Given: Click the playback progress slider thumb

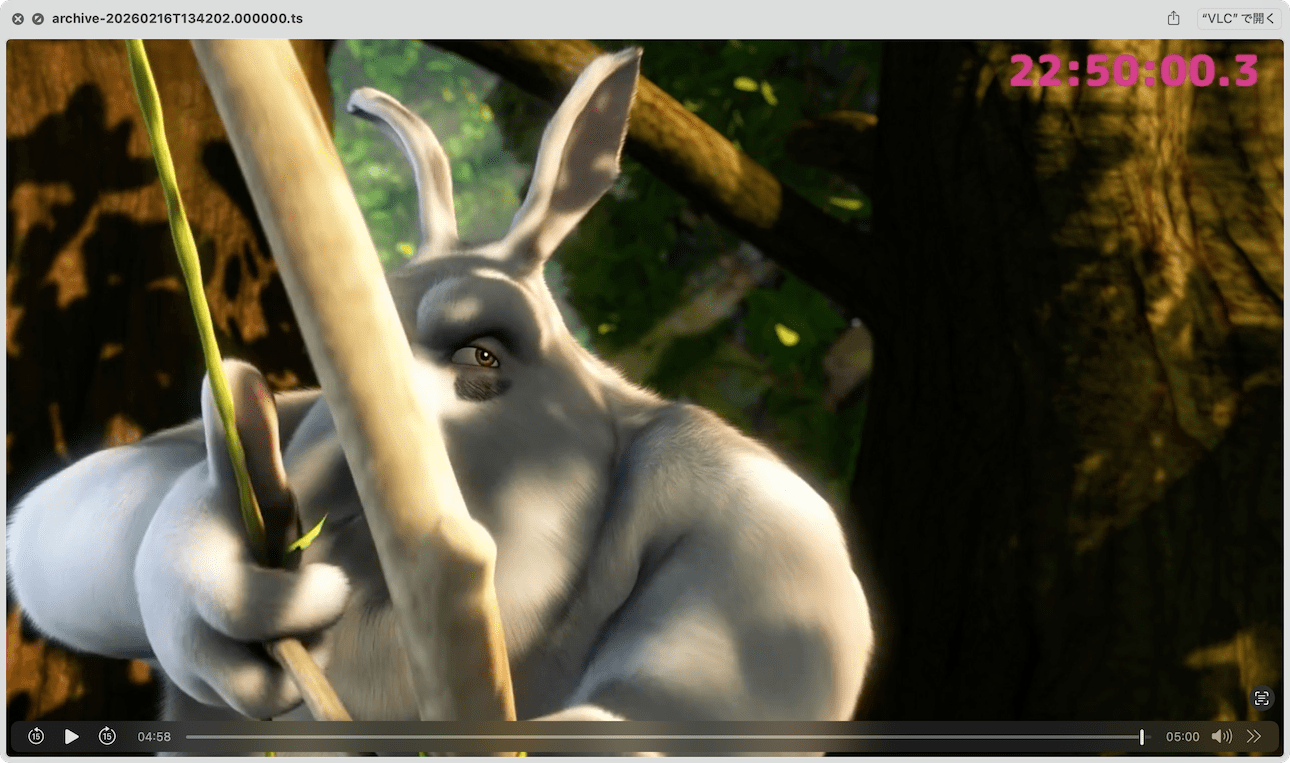Looking at the screenshot, I should click(1141, 737).
